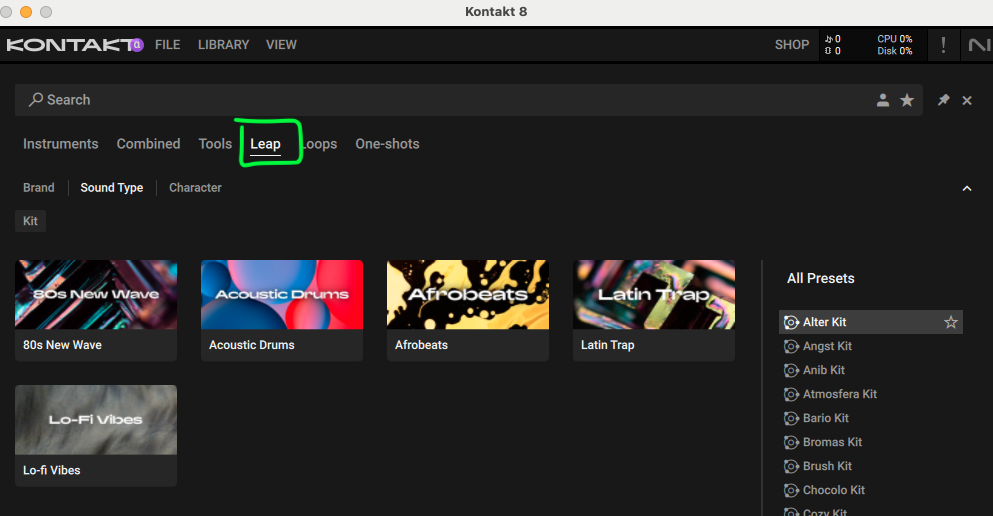The width and height of the screenshot is (993, 516).
Task: Click the Acoustic Drums caption text
Action: (251, 345)
